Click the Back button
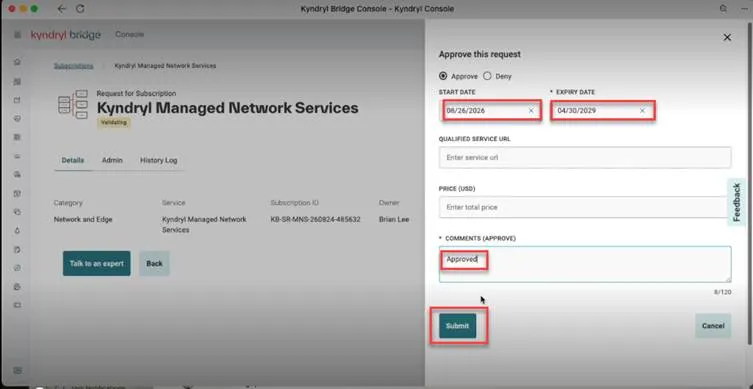 click(x=154, y=263)
